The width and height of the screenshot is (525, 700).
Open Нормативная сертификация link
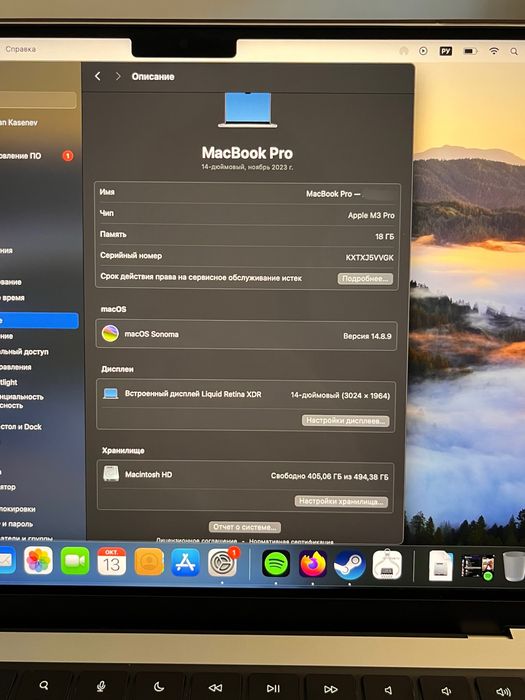tap(291, 541)
